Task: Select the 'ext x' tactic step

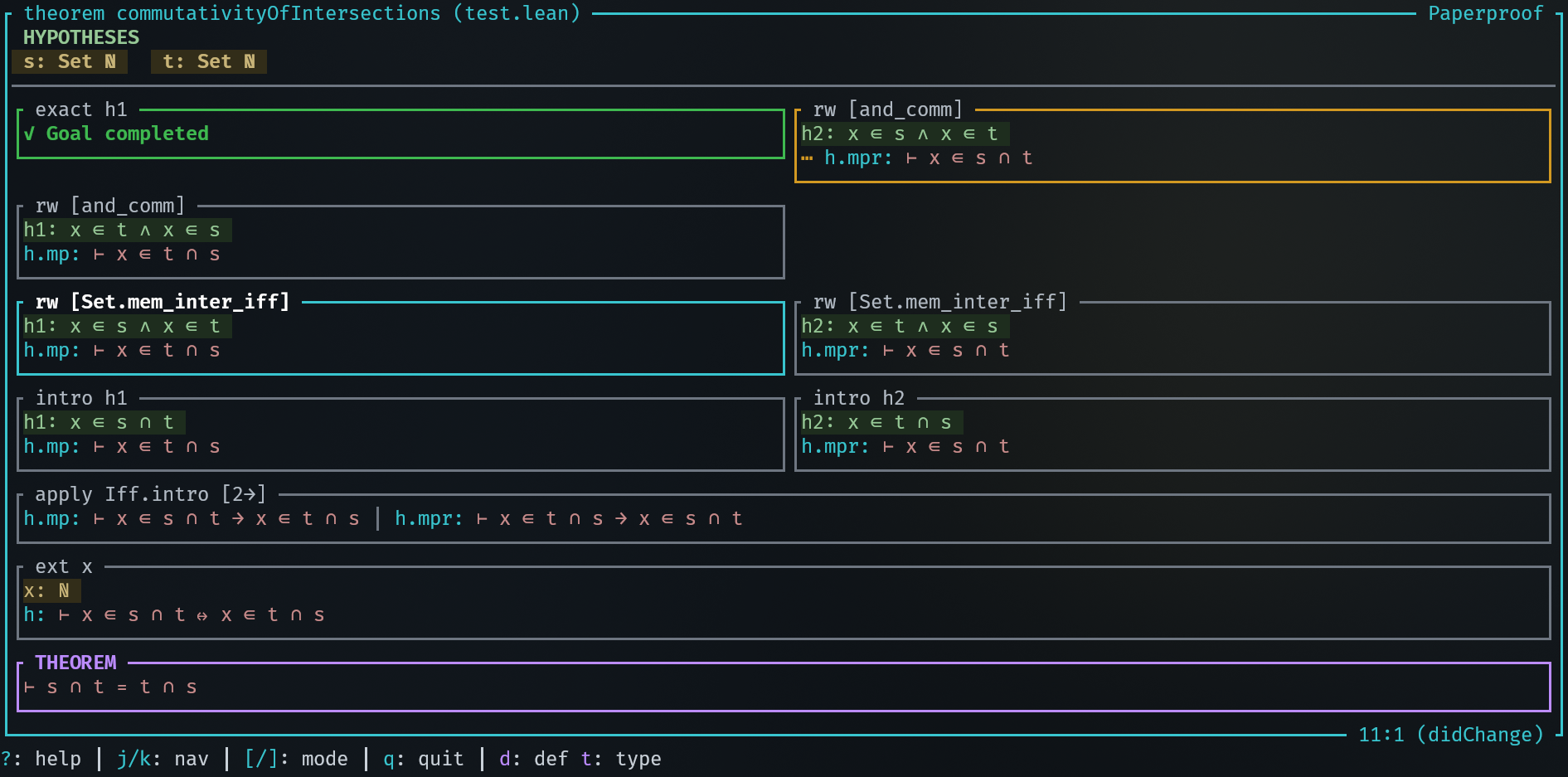Action: [64, 567]
